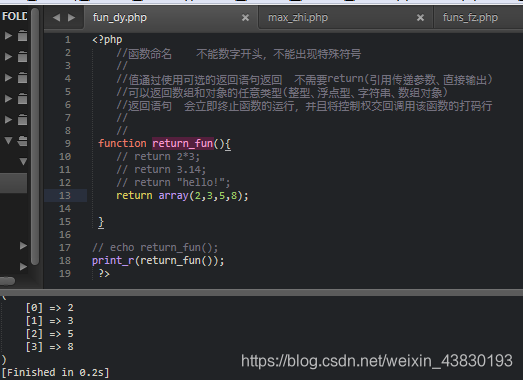Expand the second-to-last collapsed arrow in sidebar
The width and height of the screenshot is (523, 380).
coord(23,246)
